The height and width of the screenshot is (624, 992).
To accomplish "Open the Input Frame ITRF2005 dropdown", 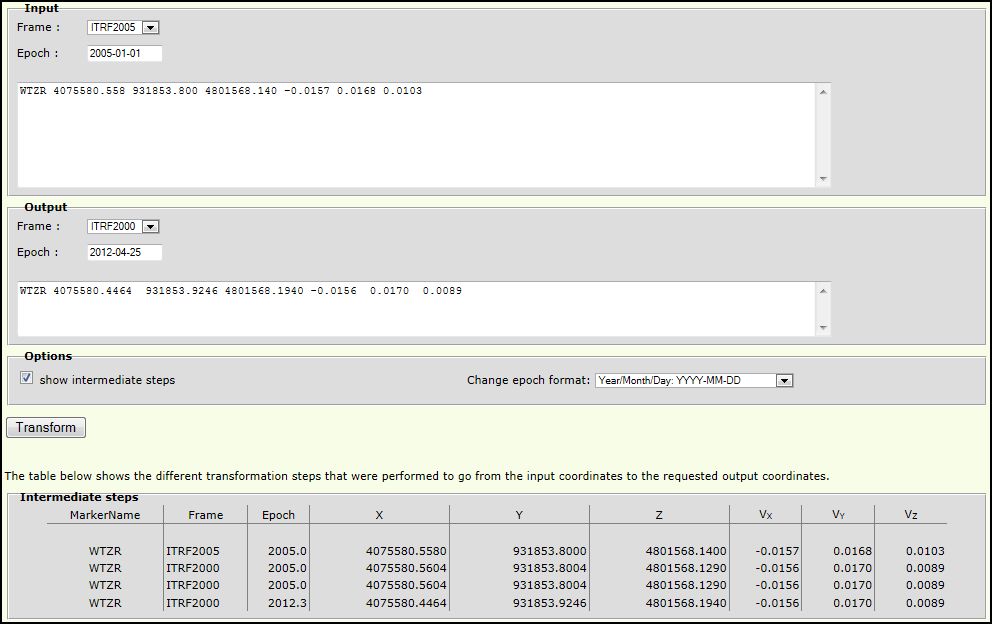I will (x=123, y=28).
